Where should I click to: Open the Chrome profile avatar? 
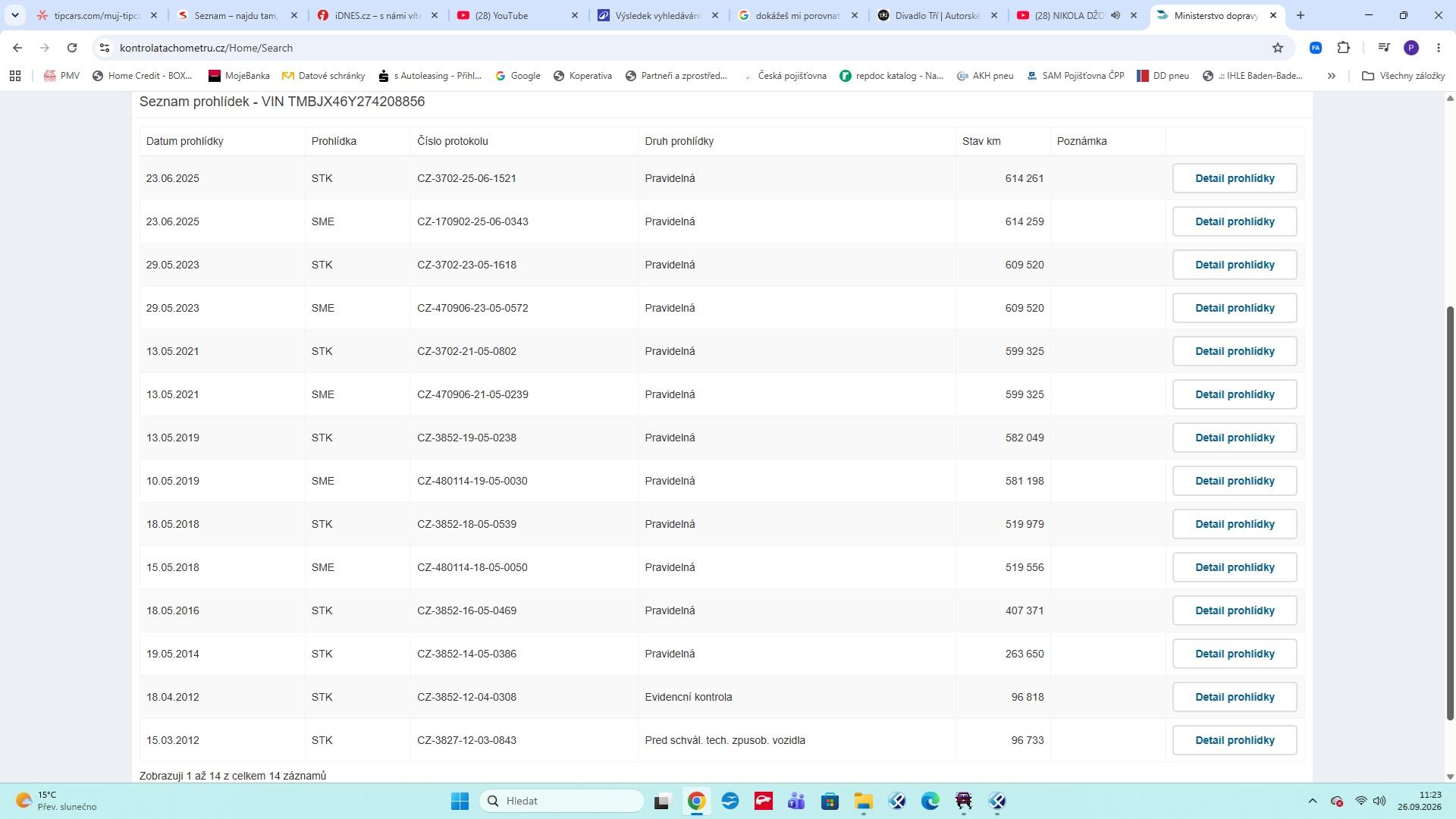tap(1411, 48)
